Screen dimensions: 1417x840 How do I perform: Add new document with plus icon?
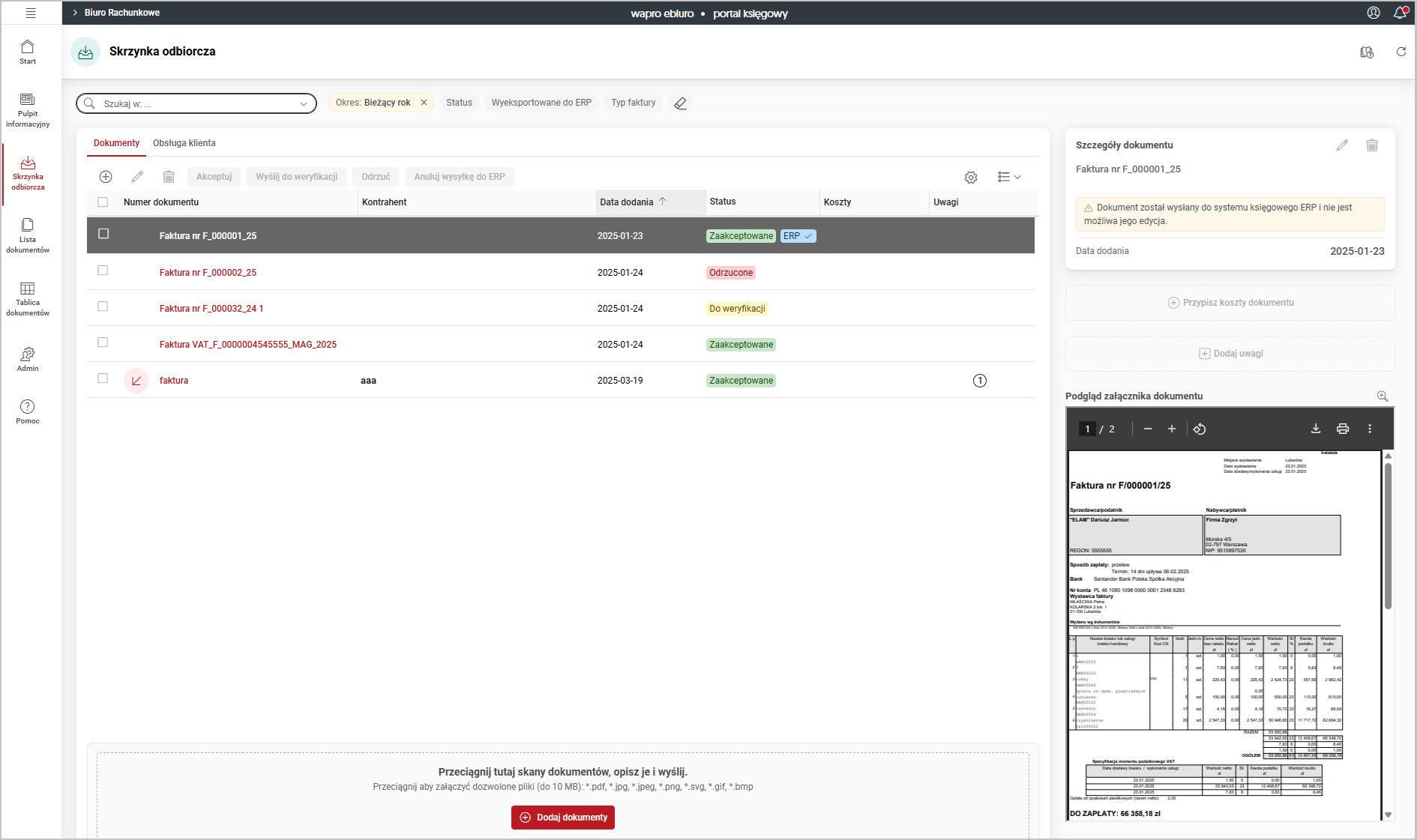click(106, 177)
